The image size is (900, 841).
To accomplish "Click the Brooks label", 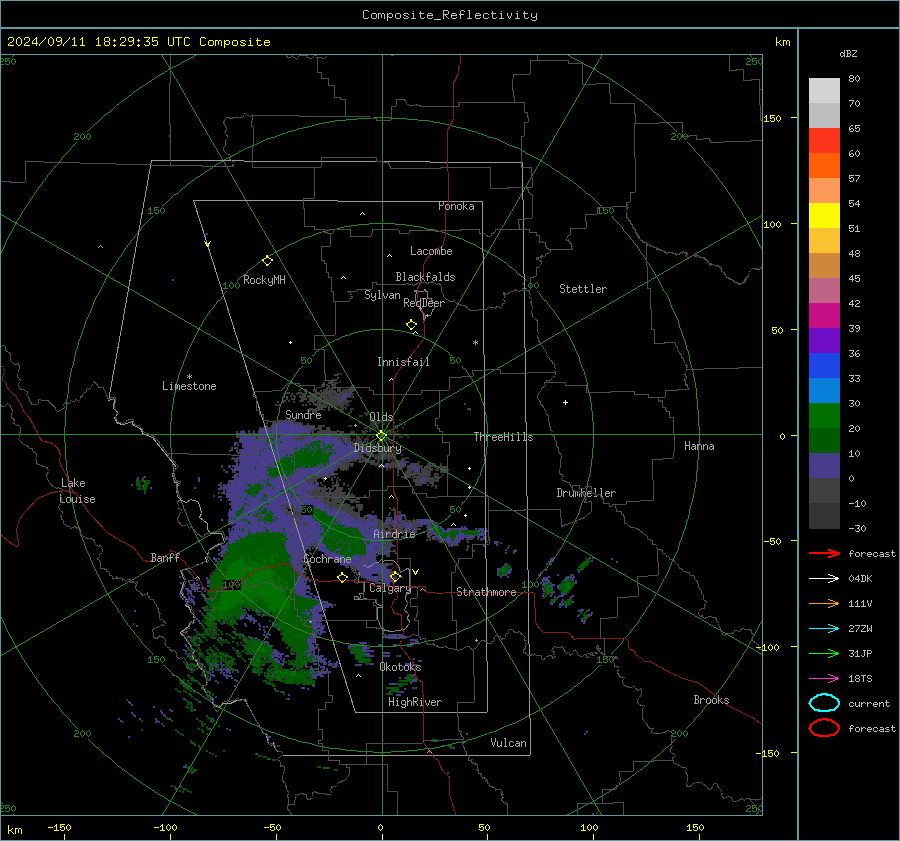I will 711,700.
